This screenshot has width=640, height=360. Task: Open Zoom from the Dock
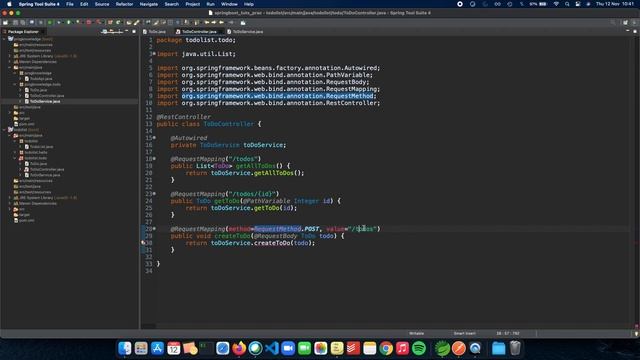[x=288, y=348]
